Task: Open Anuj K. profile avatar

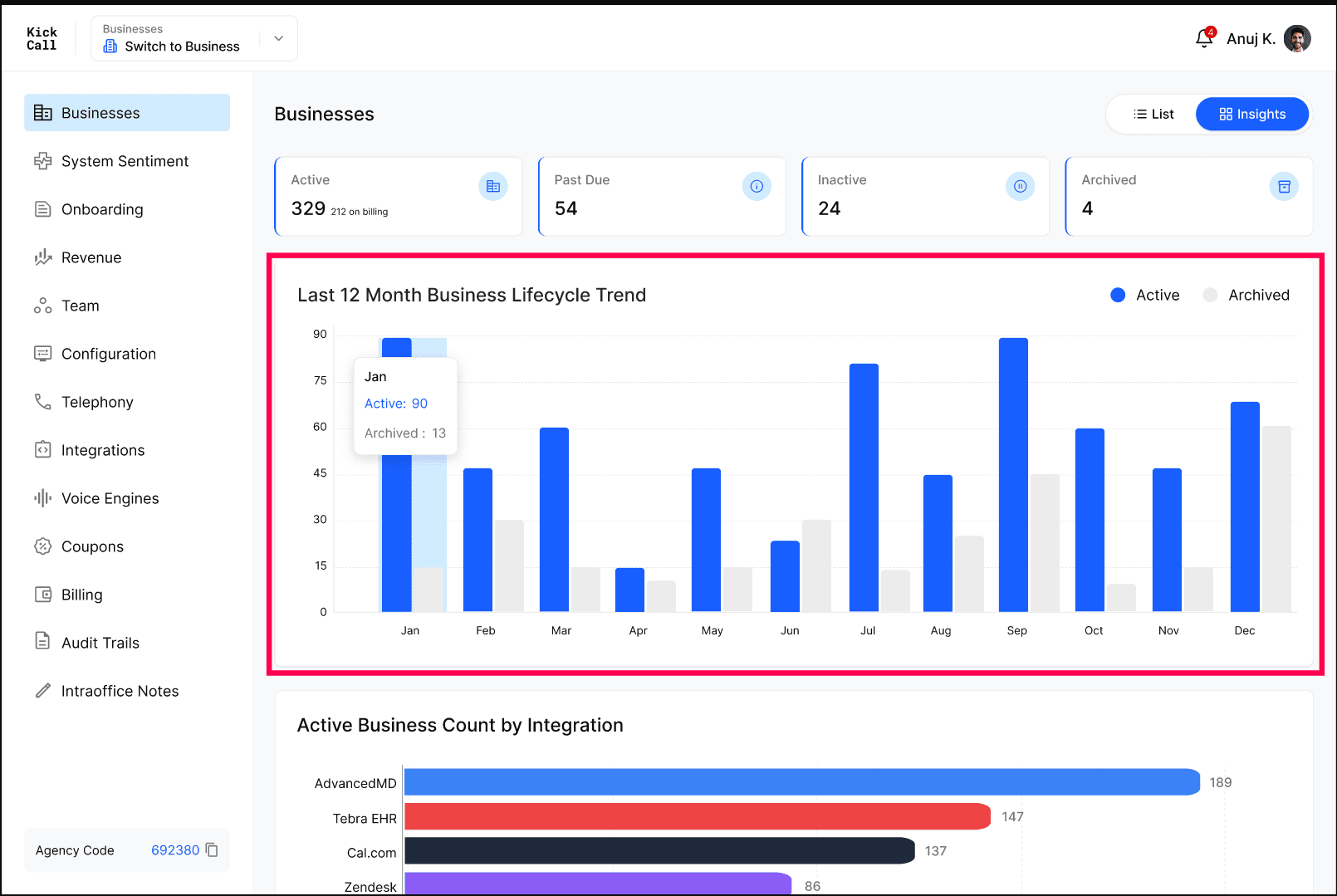Action: point(1297,38)
